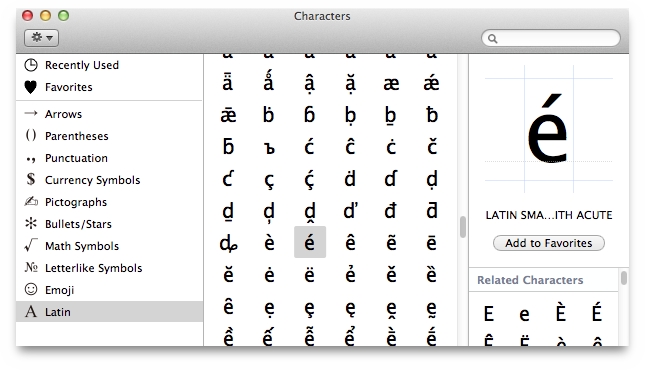
Task: Select the Emoji smiley icon
Action: pos(31,289)
